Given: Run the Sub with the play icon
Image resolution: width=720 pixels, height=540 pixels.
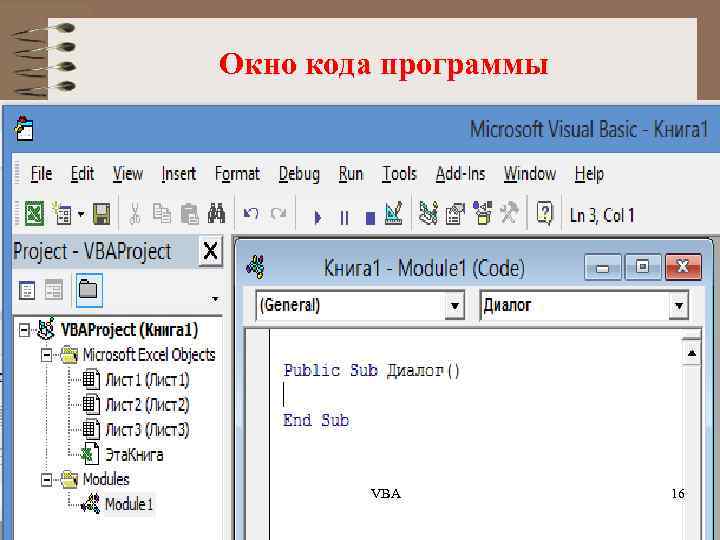Looking at the screenshot, I should (x=317, y=217).
